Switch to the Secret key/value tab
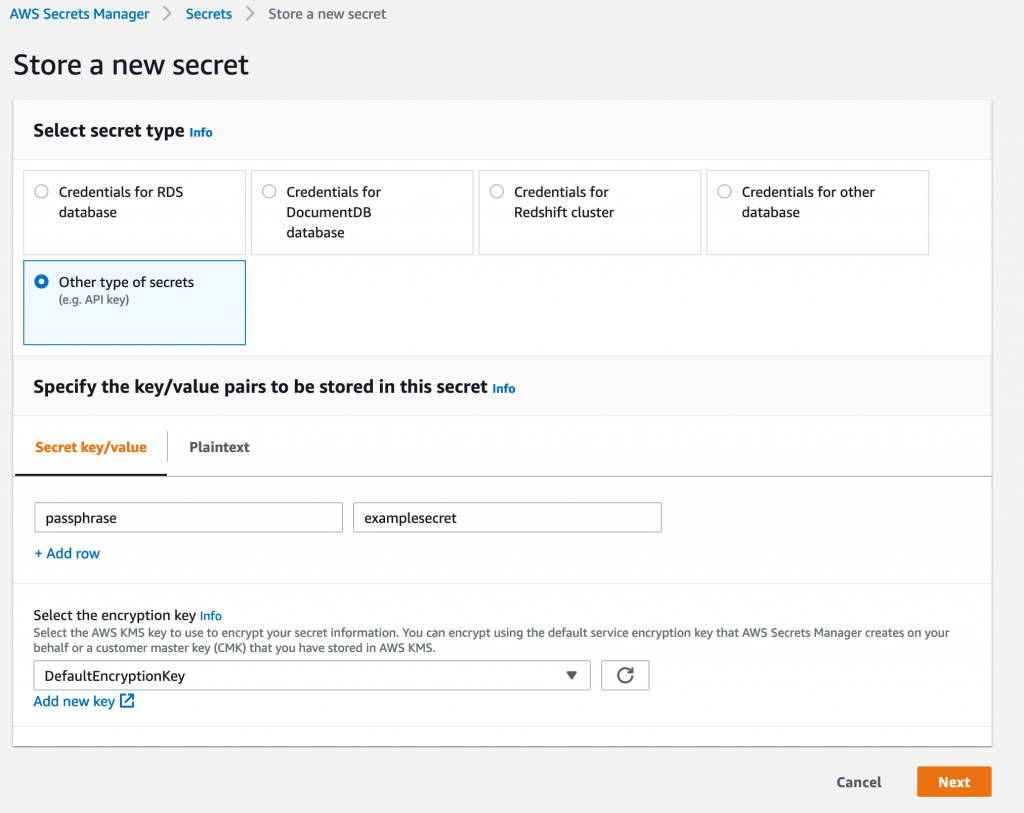Screen dimensions: 1024x813 tap(90, 447)
